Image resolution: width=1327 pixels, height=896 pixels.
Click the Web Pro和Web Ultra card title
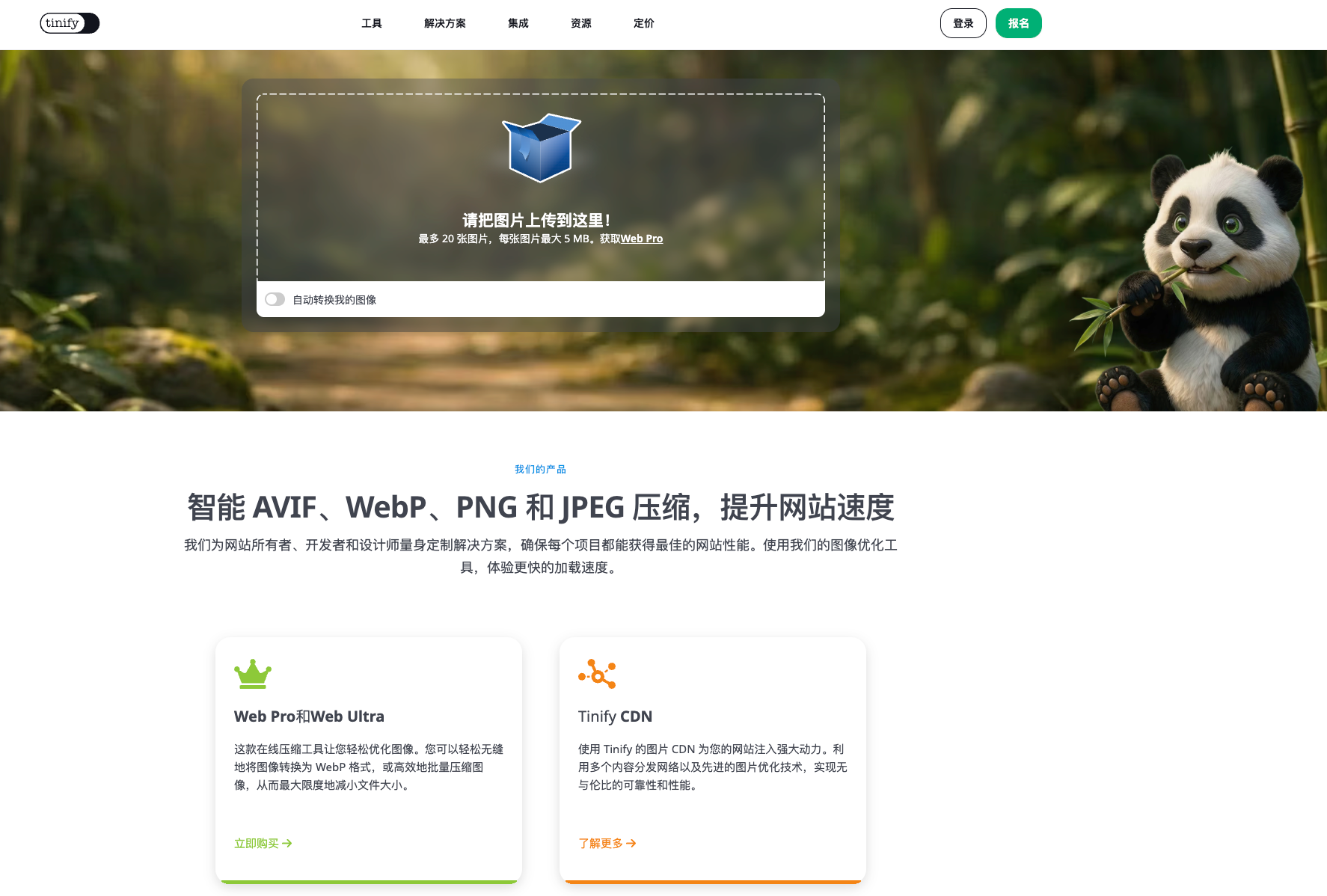coord(309,717)
